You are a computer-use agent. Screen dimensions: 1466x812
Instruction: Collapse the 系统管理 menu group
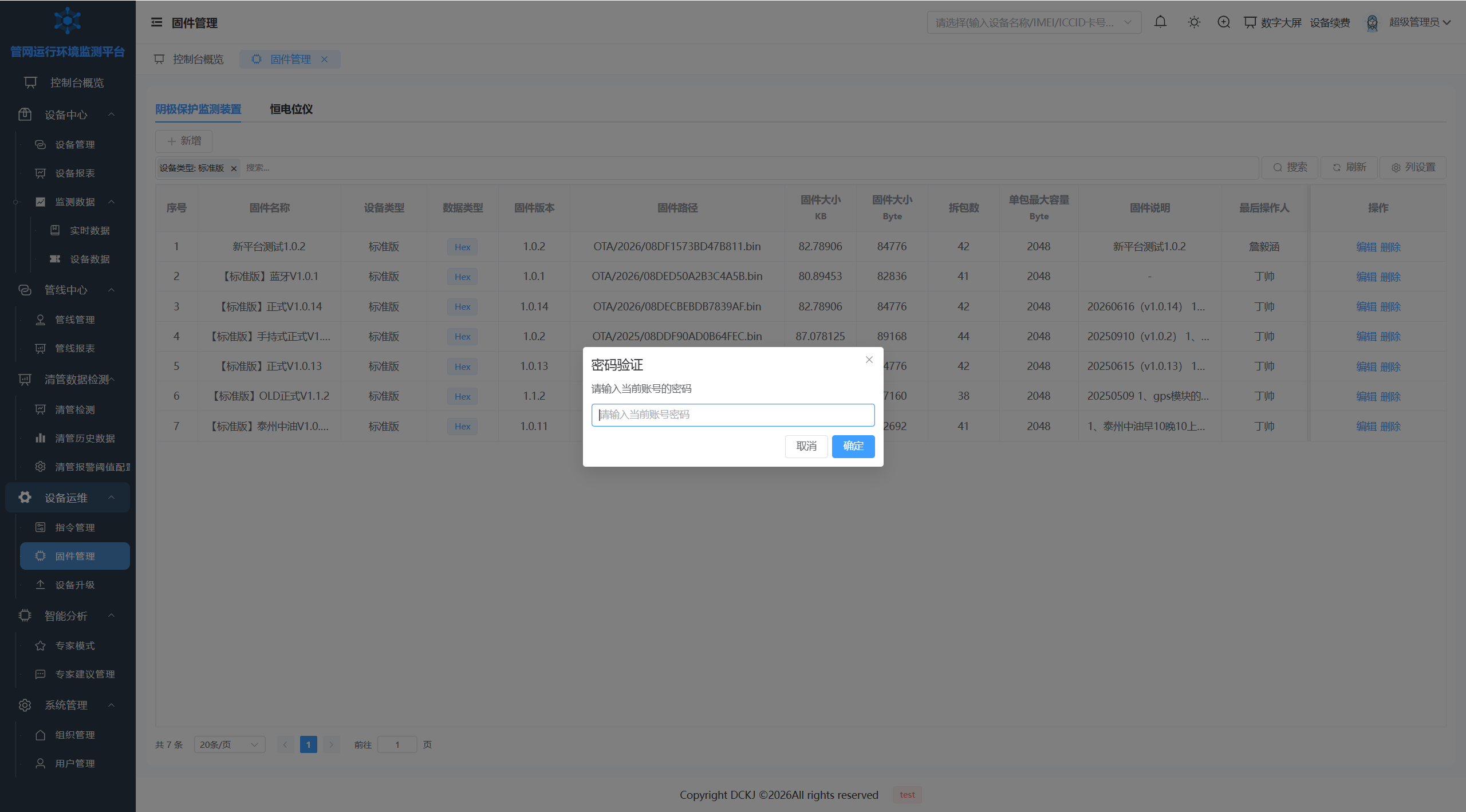(x=68, y=705)
